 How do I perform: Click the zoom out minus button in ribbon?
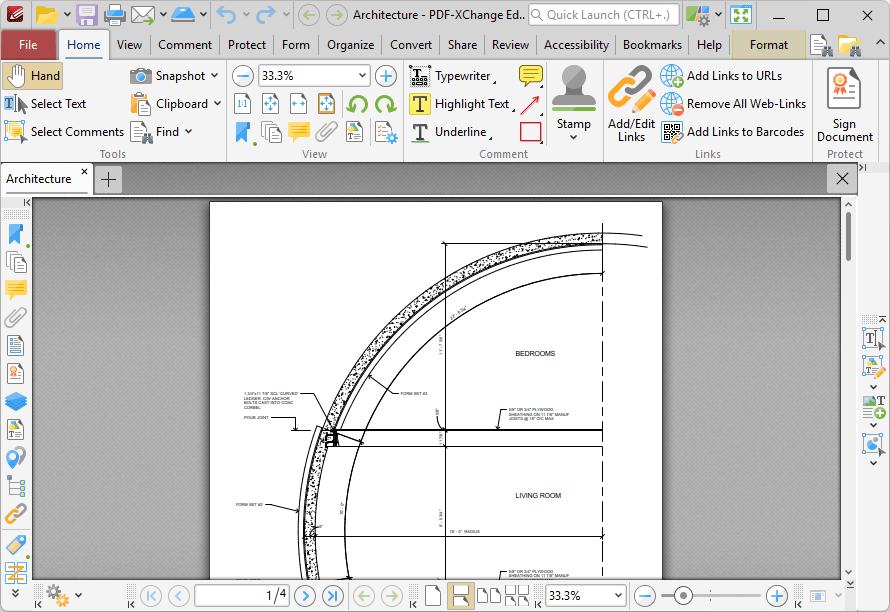click(x=243, y=76)
